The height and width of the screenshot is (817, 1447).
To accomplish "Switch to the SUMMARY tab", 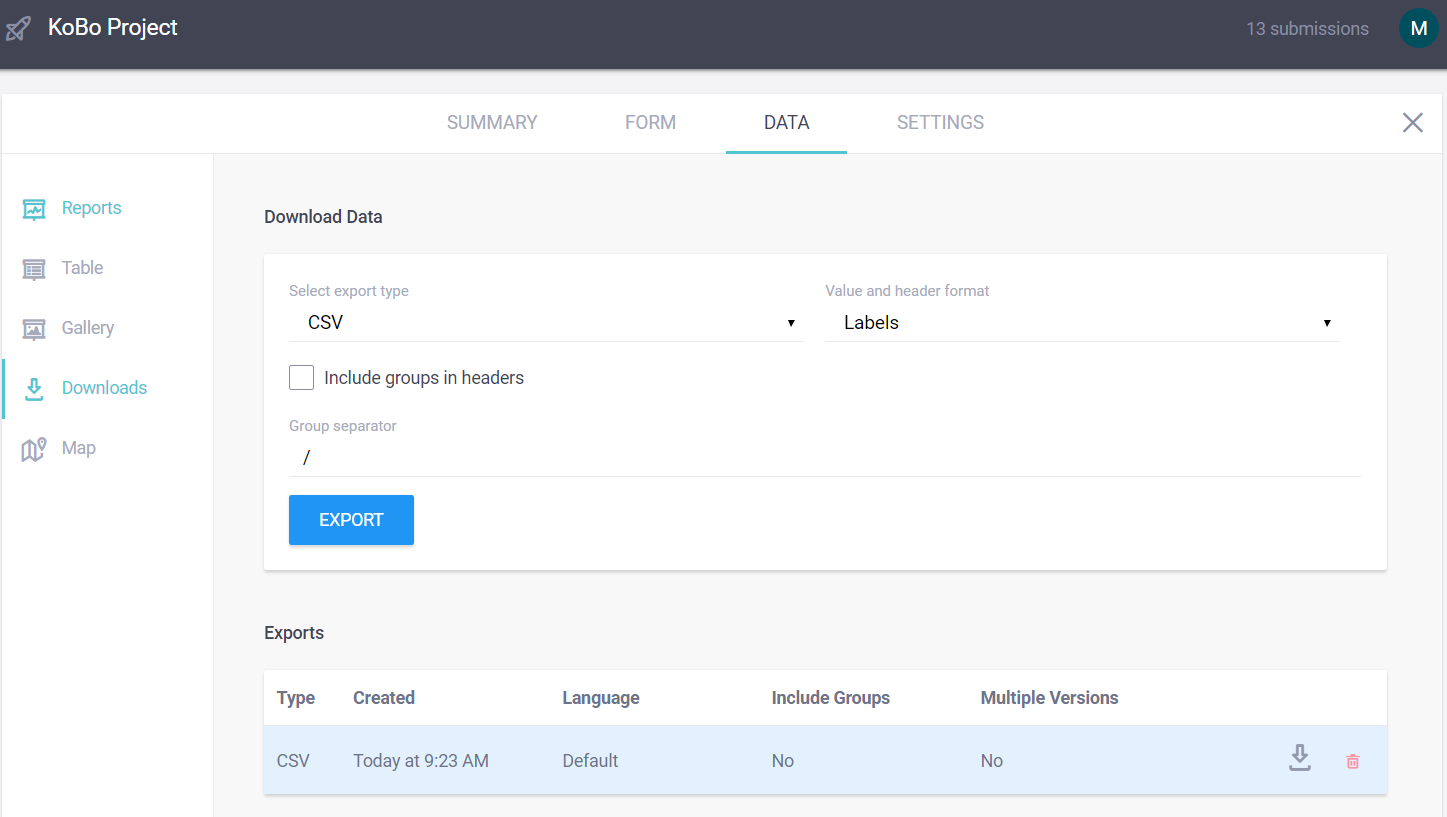I will (492, 123).
